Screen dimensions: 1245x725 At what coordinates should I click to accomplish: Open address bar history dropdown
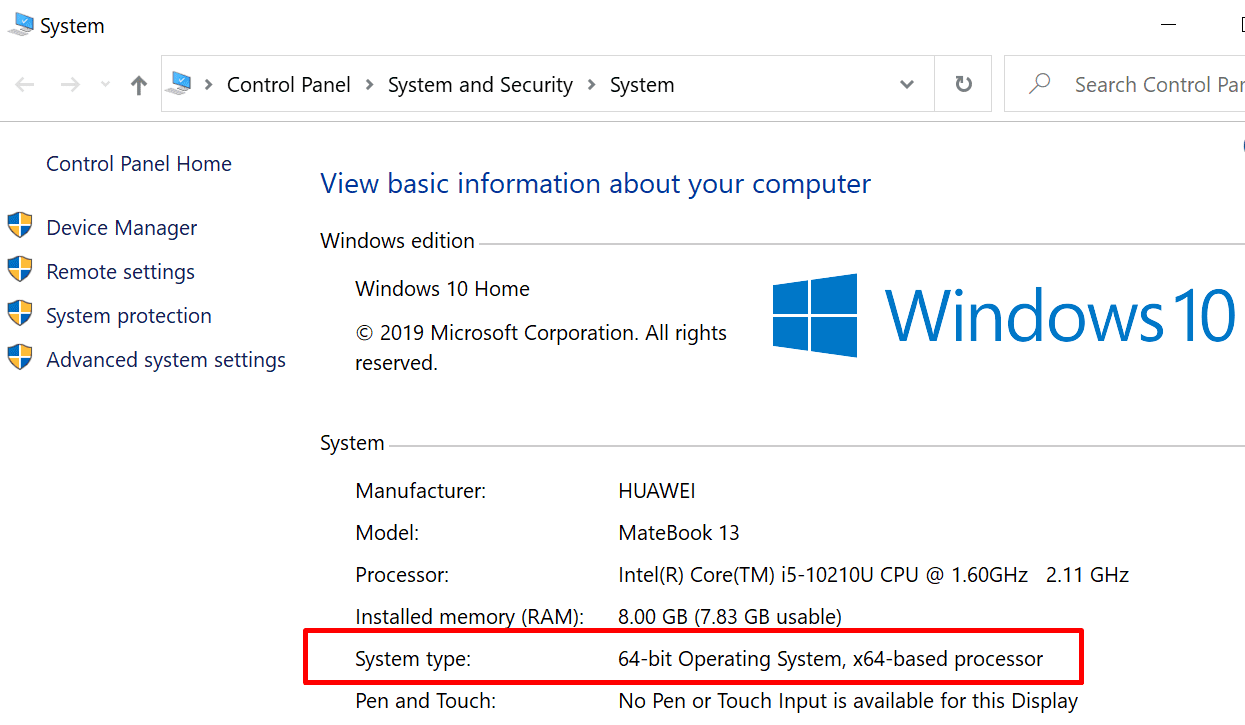click(907, 85)
